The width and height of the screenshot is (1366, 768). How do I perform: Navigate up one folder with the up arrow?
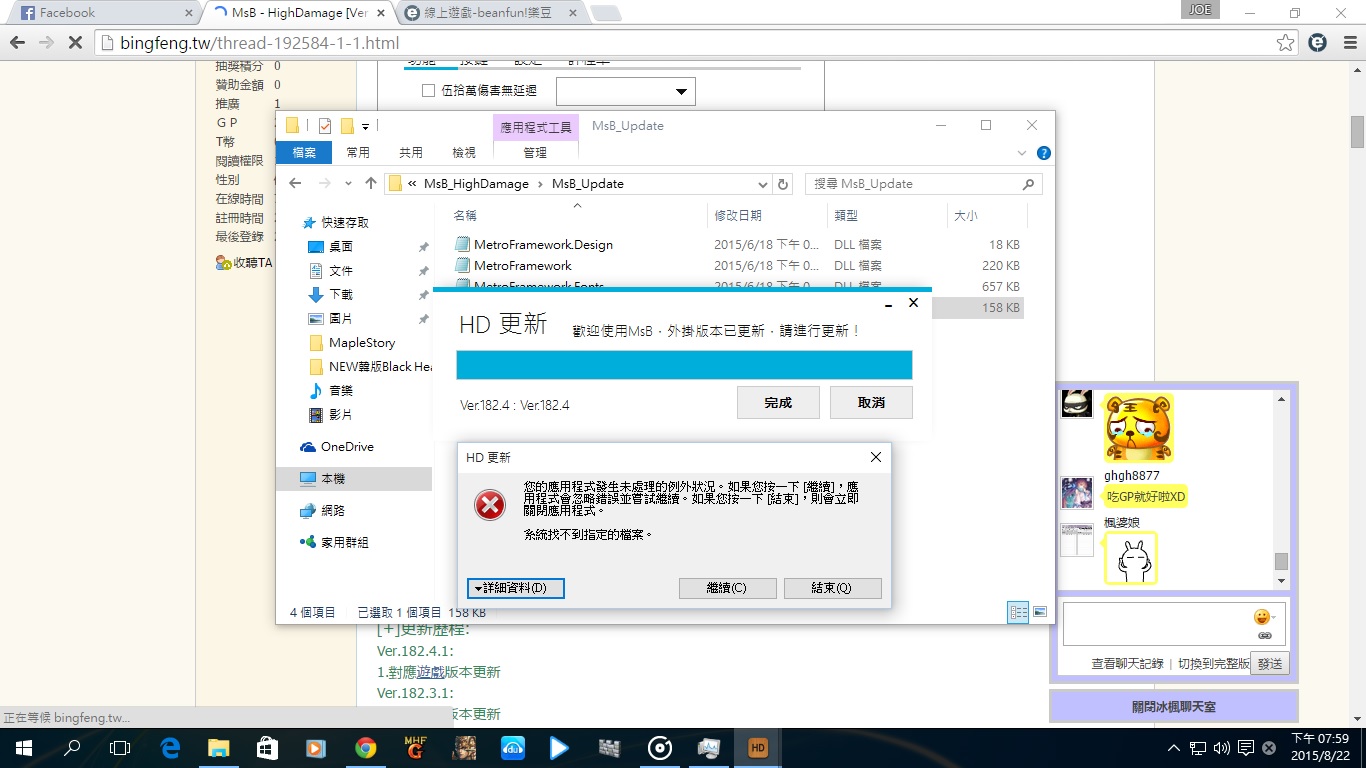(x=373, y=183)
